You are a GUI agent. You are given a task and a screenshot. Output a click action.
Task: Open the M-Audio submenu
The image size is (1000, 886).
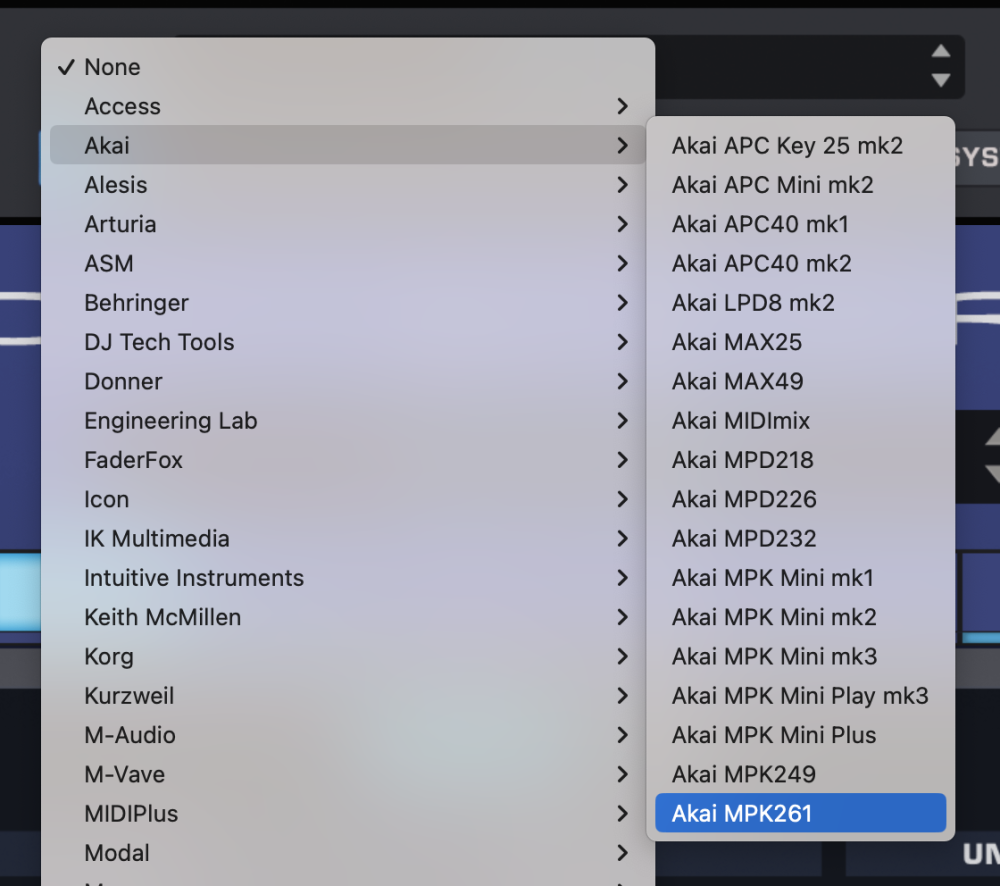point(130,735)
